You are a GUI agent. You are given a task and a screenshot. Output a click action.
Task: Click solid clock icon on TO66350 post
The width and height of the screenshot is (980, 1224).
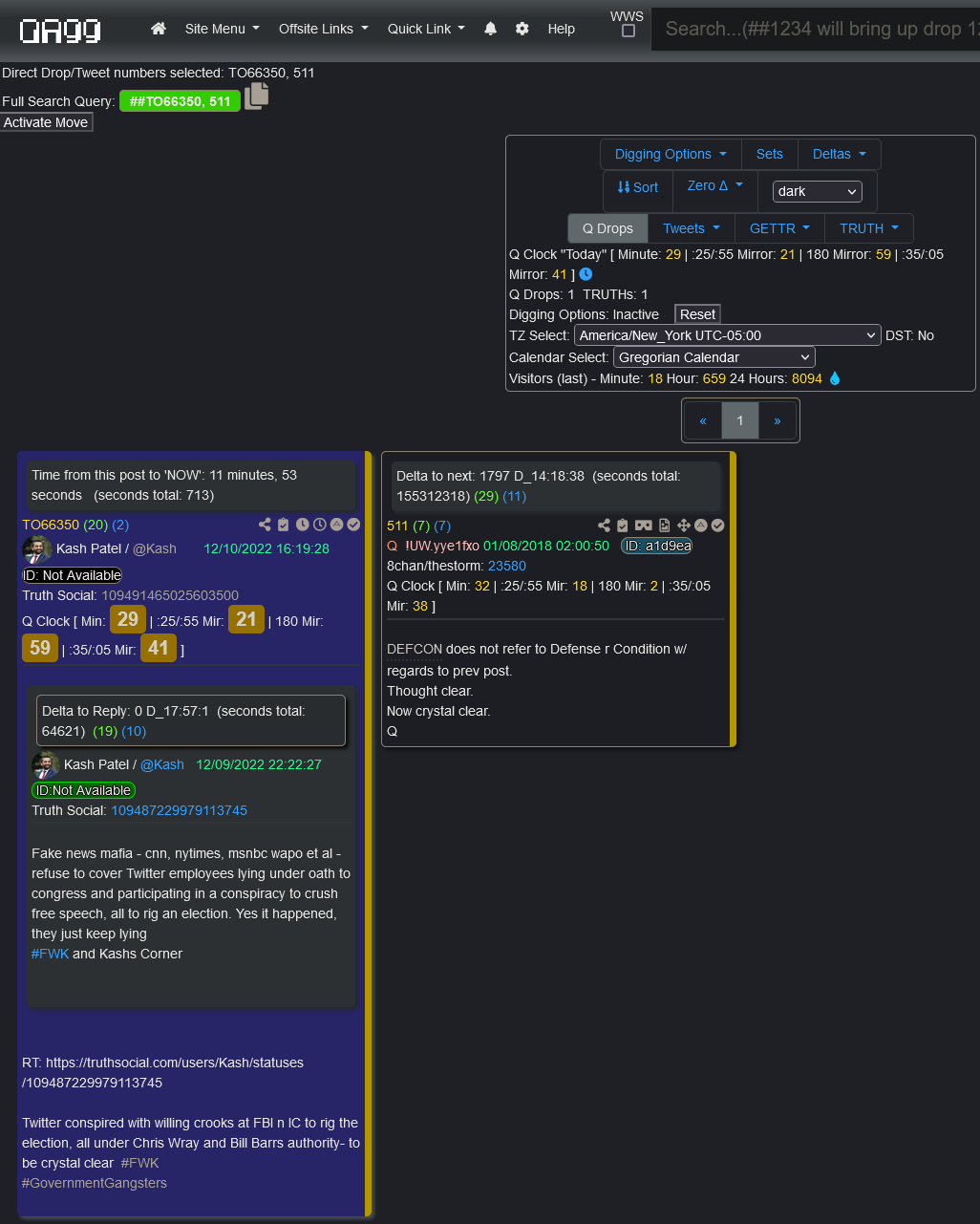[302, 525]
